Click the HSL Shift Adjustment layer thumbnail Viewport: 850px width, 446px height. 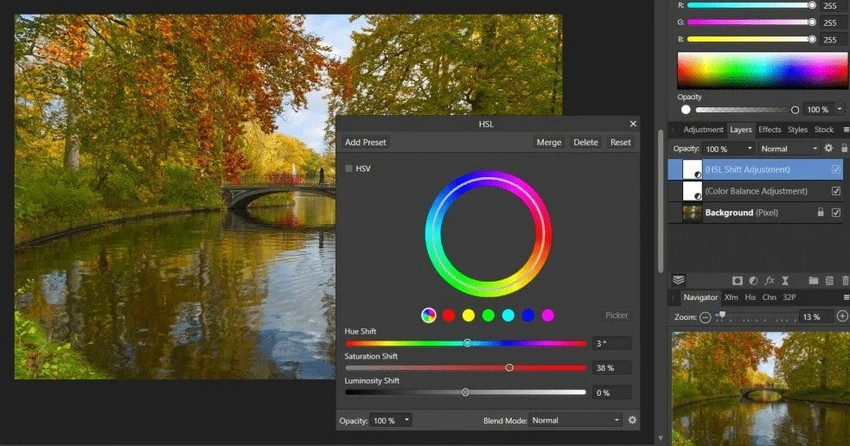[692, 169]
